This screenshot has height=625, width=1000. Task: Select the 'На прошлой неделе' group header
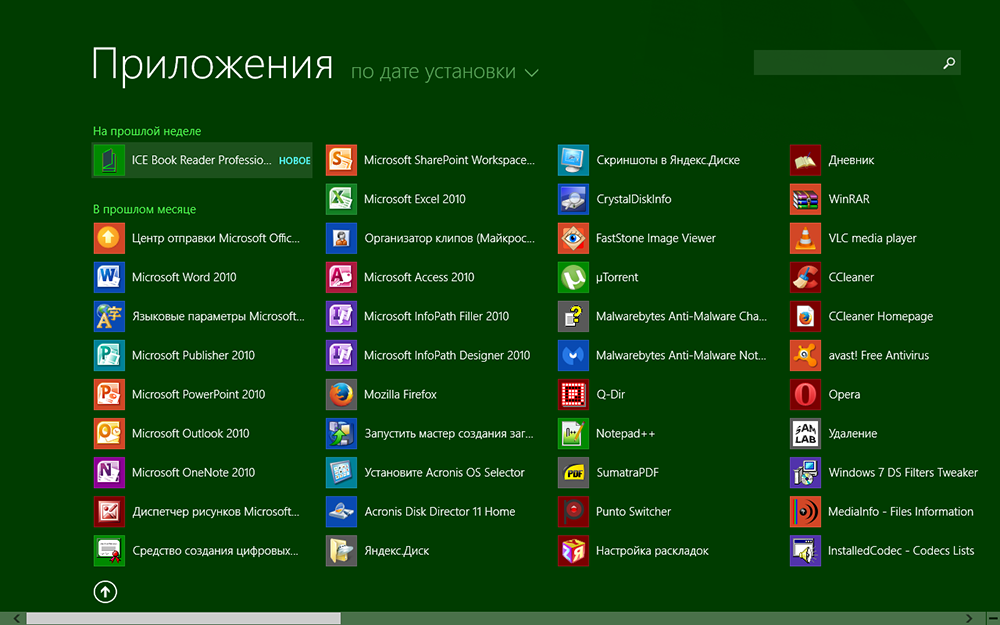click(x=147, y=131)
